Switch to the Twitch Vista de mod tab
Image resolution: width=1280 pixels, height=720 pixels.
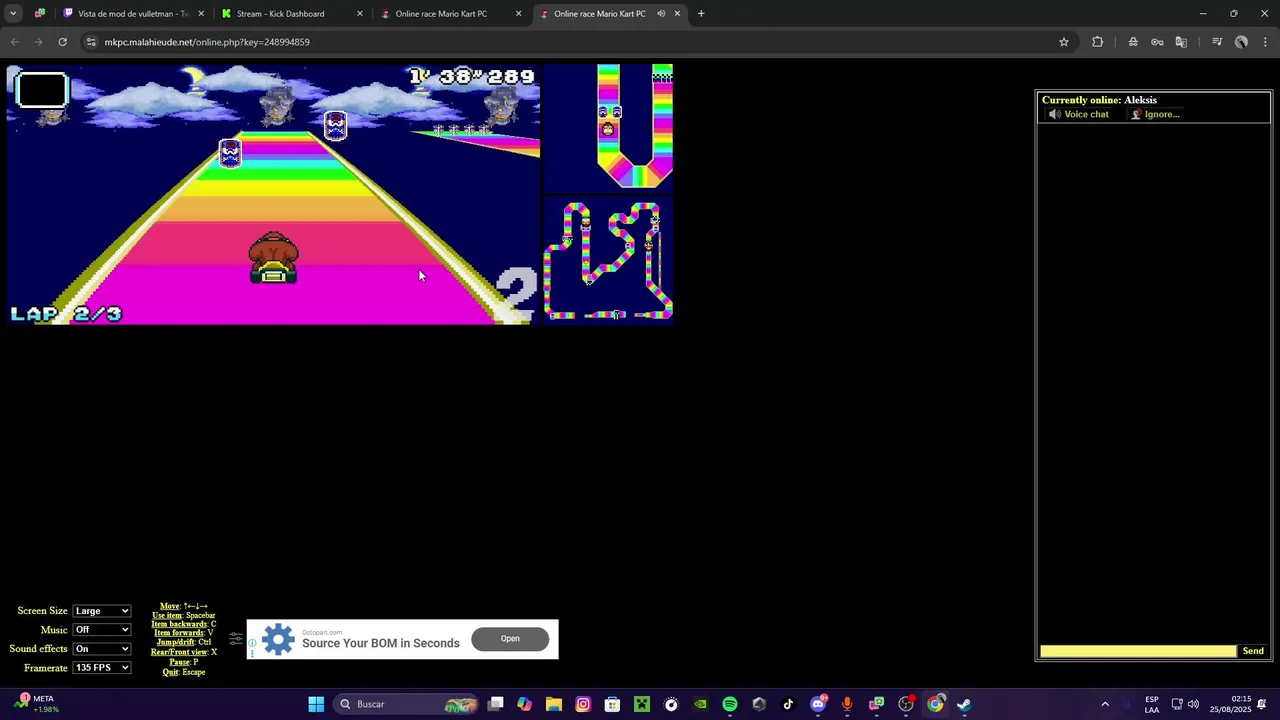click(x=133, y=14)
